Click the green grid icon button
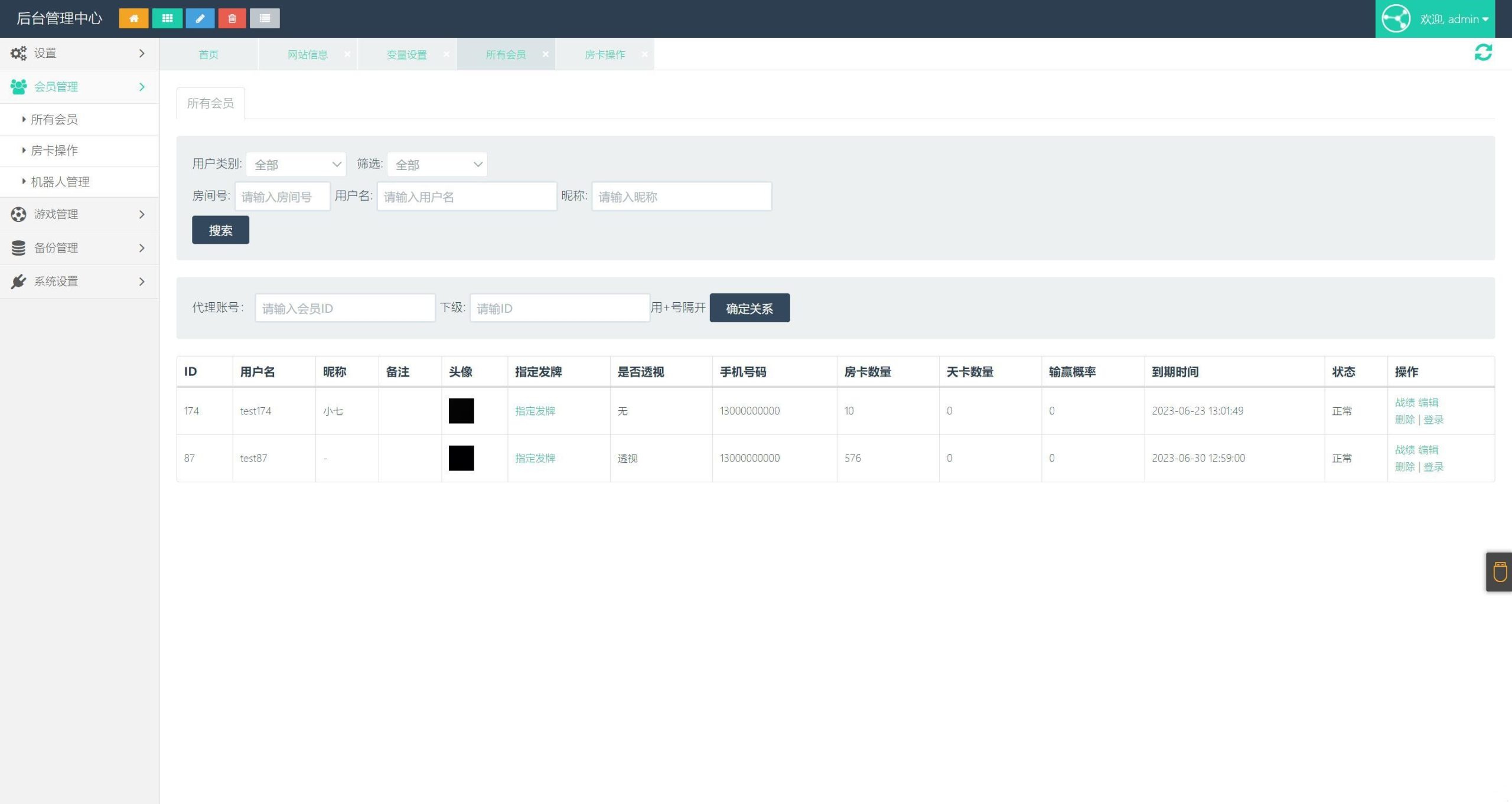Viewport: 1512px width, 804px height. click(167, 18)
